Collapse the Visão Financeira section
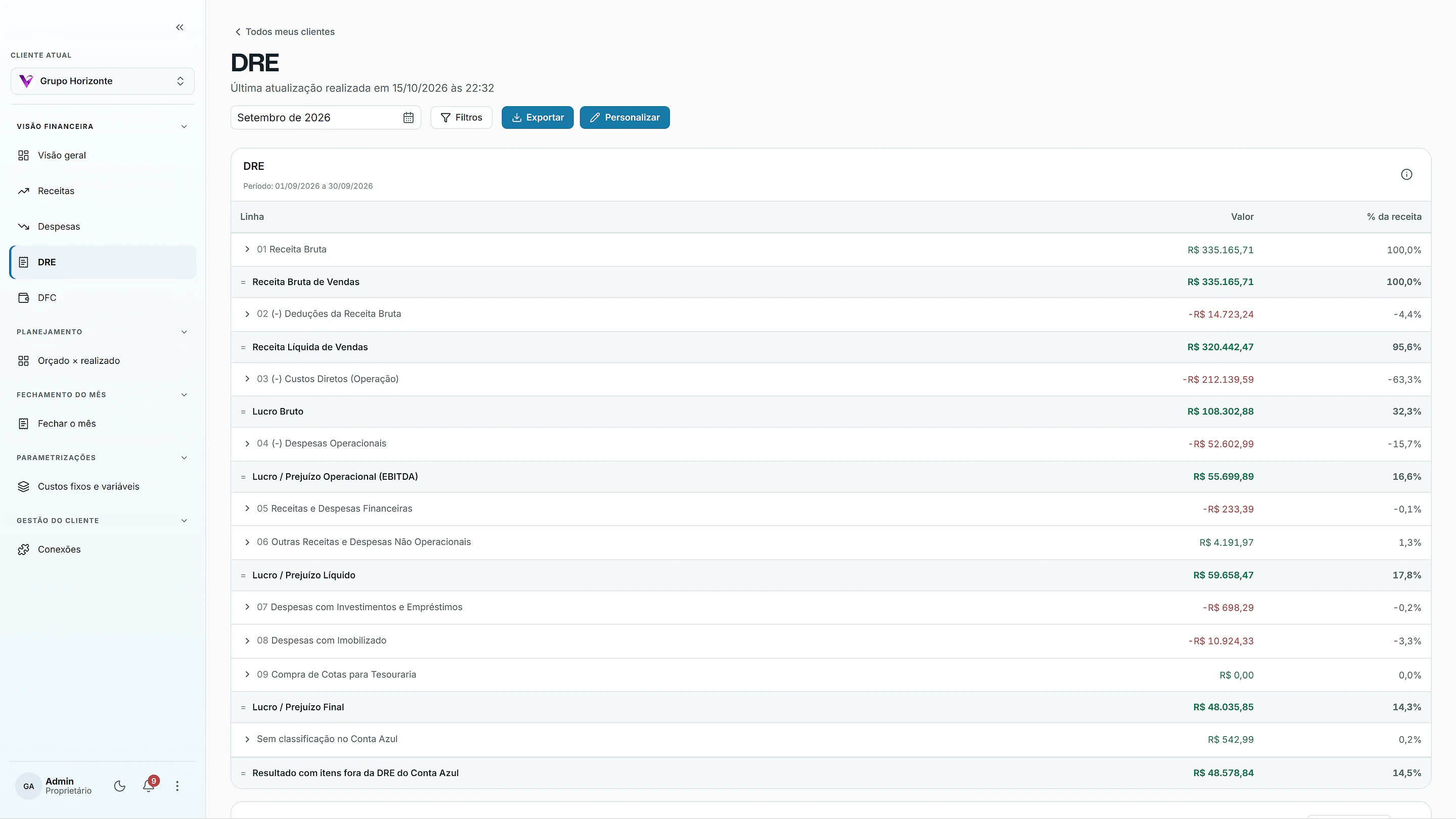The height and width of the screenshot is (819, 1456). [184, 126]
